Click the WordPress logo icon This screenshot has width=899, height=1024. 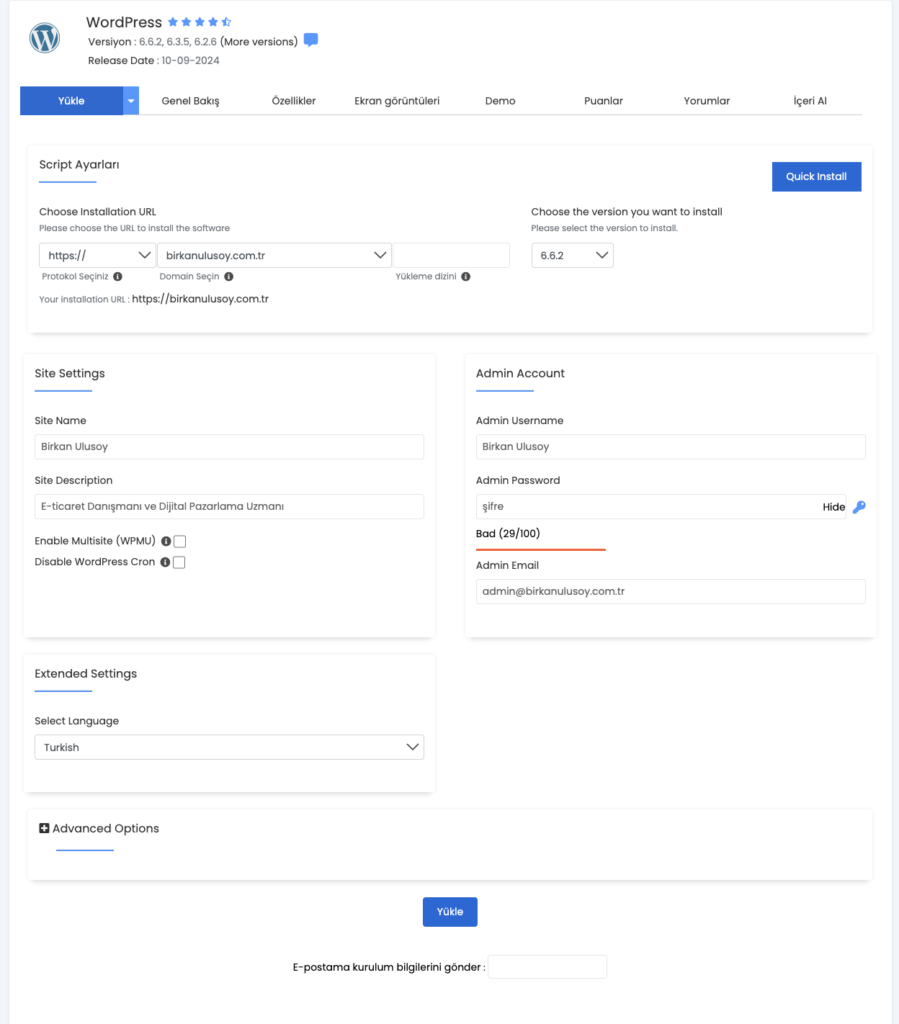44,38
